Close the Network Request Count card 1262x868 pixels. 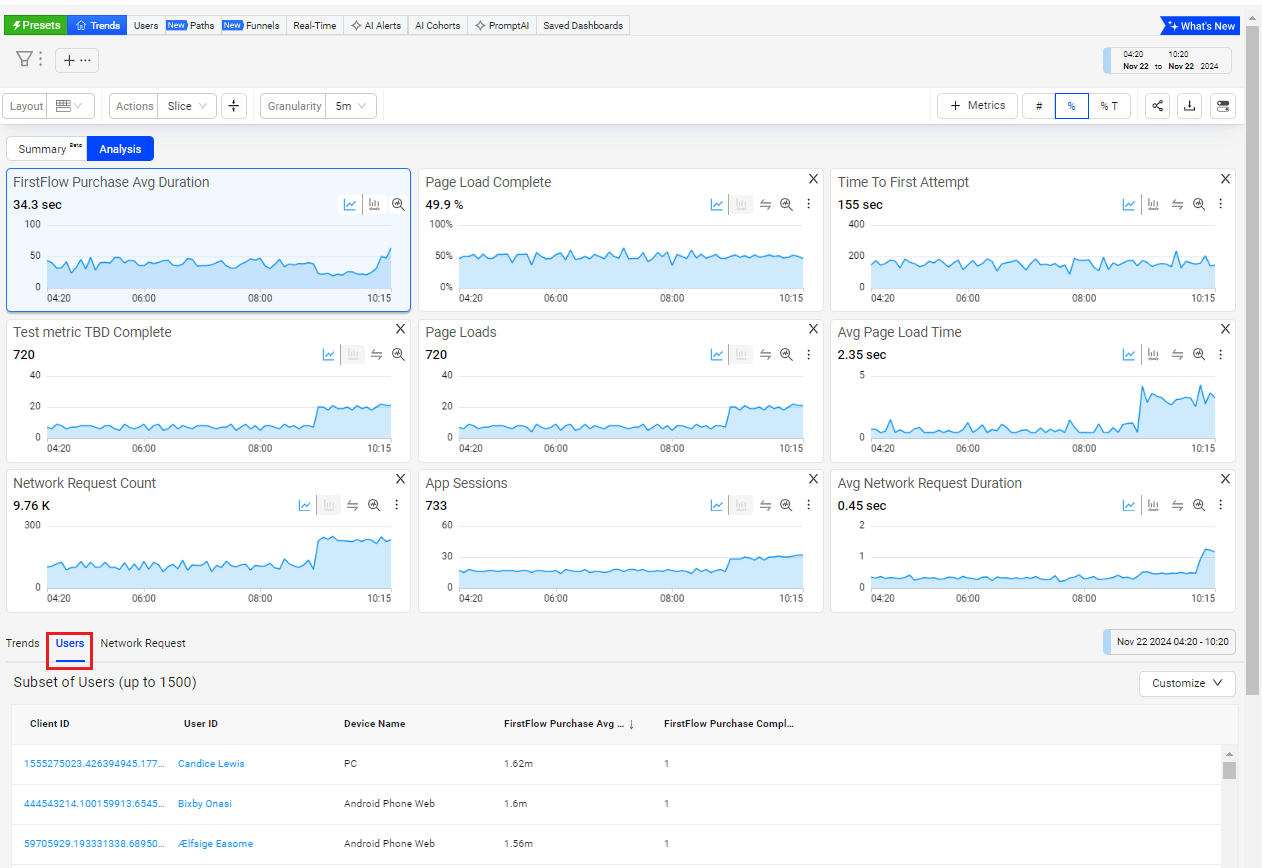point(400,479)
